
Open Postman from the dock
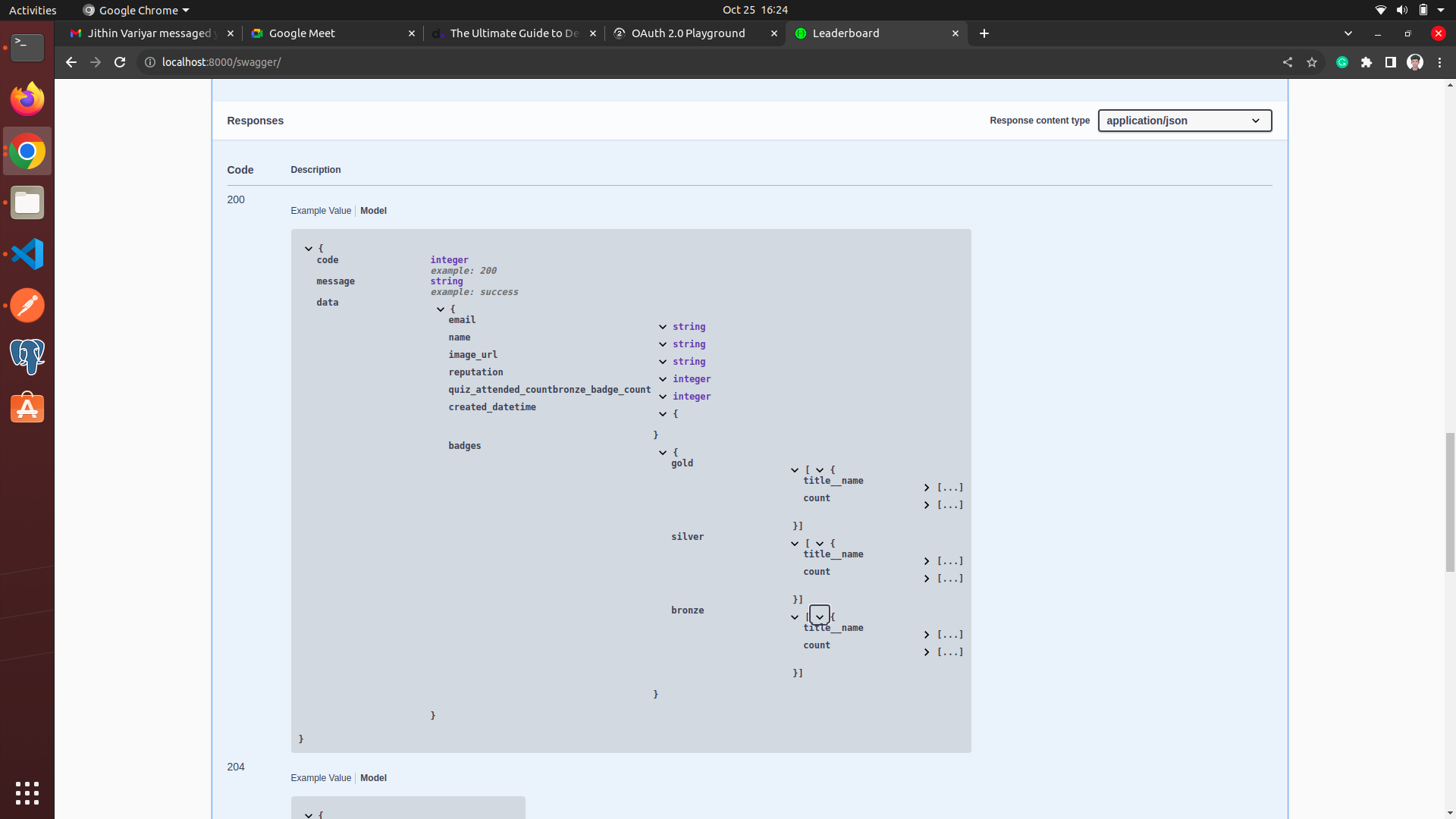pyautogui.click(x=27, y=306)
